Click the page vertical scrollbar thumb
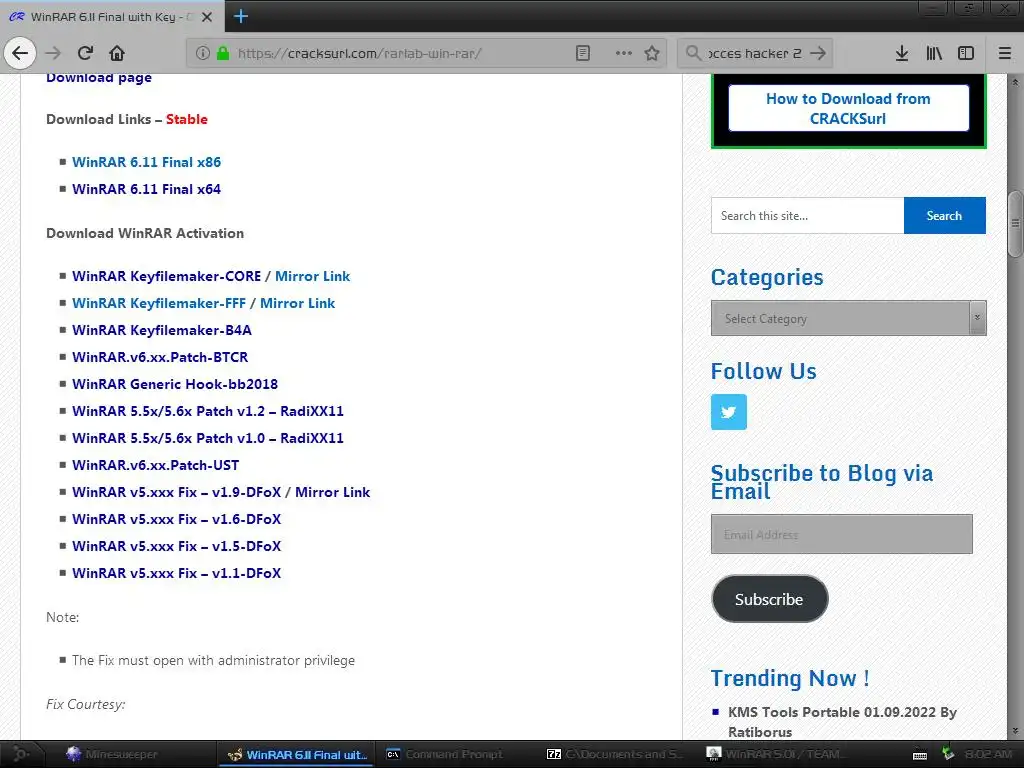This screenshot has width=1024, height=768. [1015, 224]
